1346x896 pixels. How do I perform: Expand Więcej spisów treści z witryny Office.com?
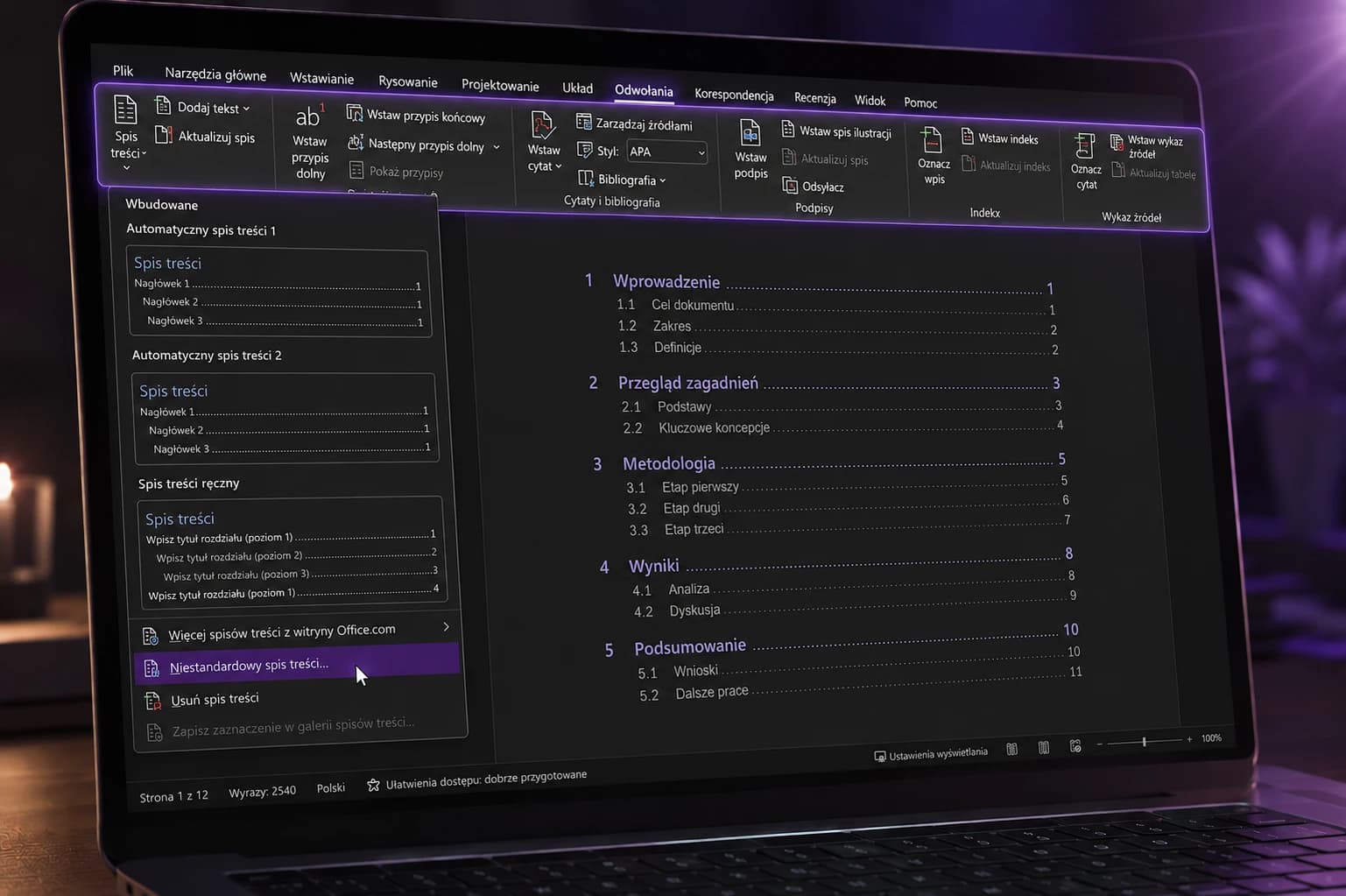pos(296,631)
